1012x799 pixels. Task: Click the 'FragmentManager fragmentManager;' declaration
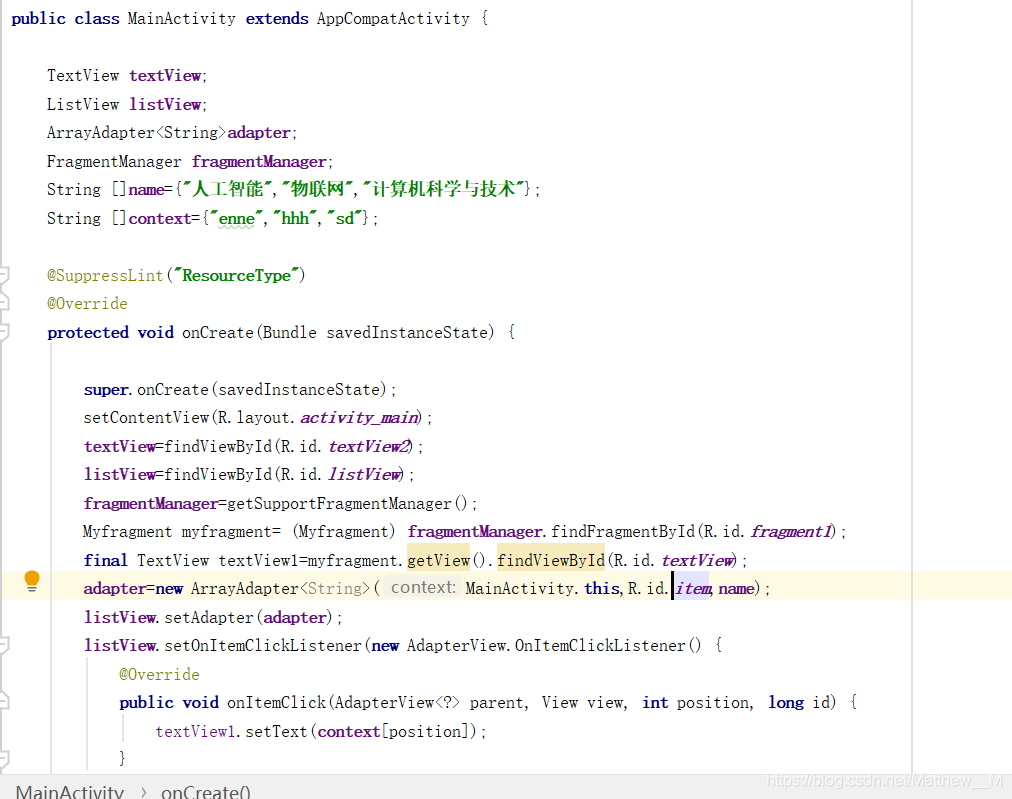coord(190,161)
